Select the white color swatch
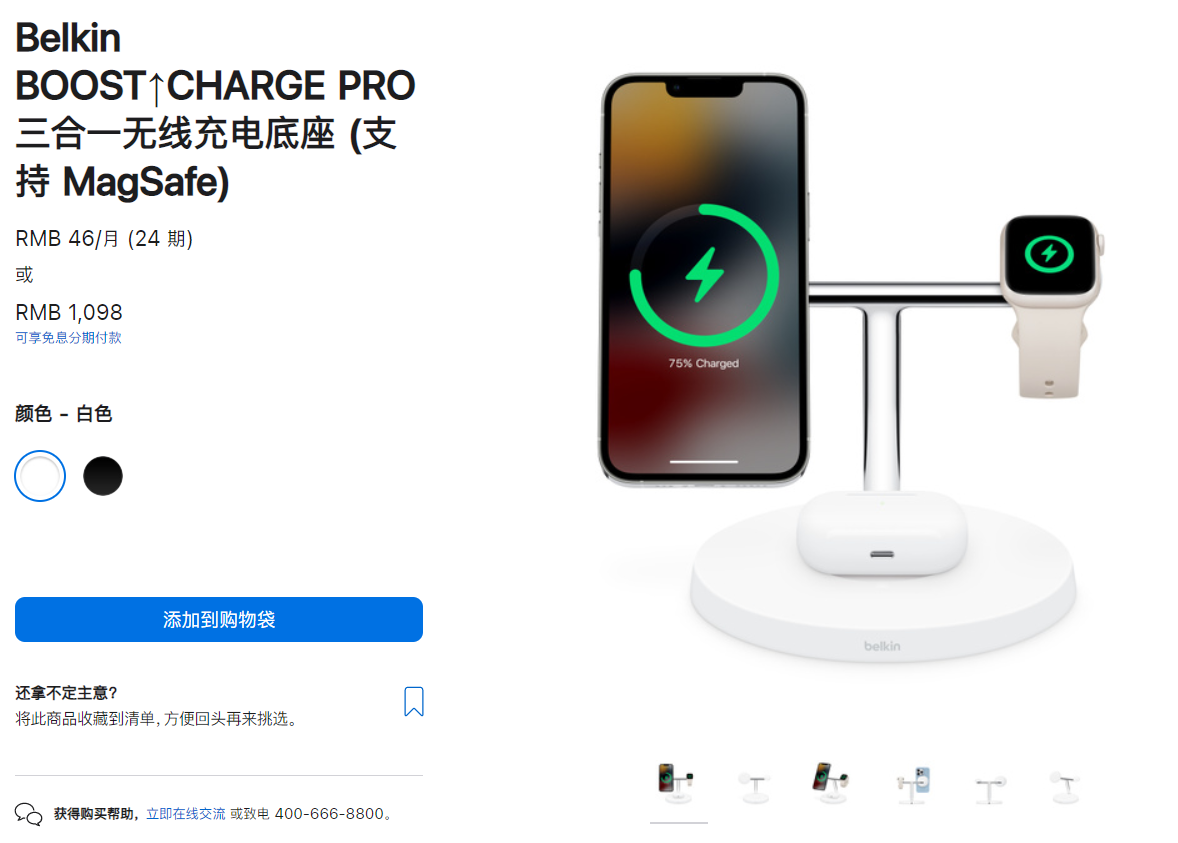The width and height of the screenshot is (1178, 843). pyautogui.click(x=40, y=476)
